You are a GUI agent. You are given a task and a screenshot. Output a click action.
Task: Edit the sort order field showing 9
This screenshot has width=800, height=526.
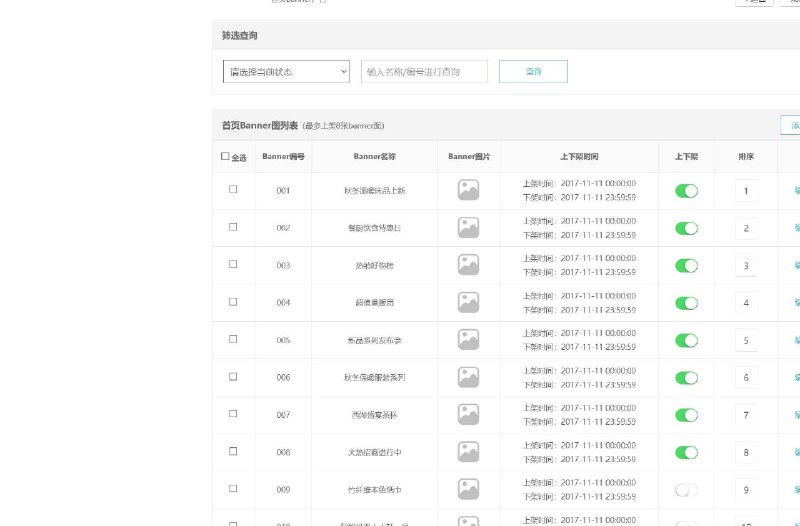(x=746, y=490)
